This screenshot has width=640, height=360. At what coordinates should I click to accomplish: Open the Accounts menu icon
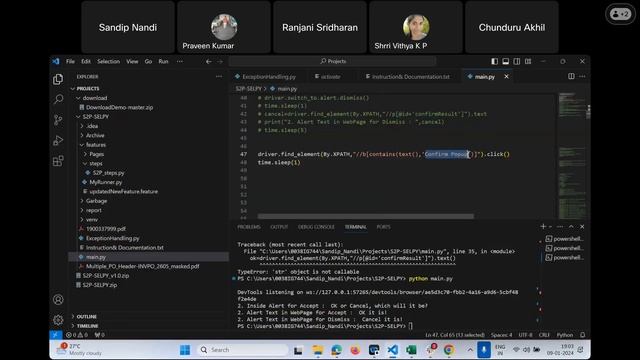click(58, 300)
